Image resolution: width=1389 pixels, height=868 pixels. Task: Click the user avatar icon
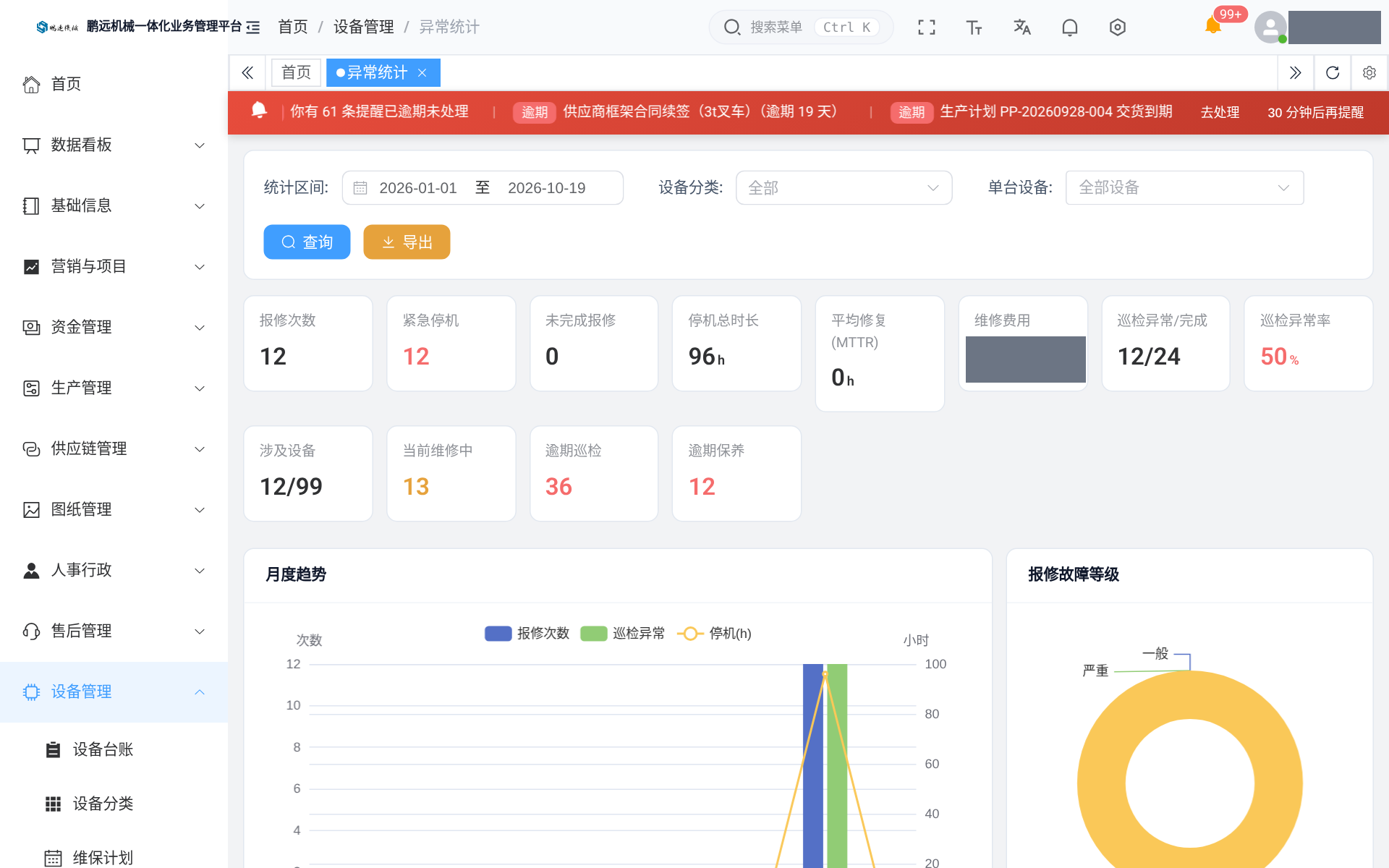(1270, 27)
